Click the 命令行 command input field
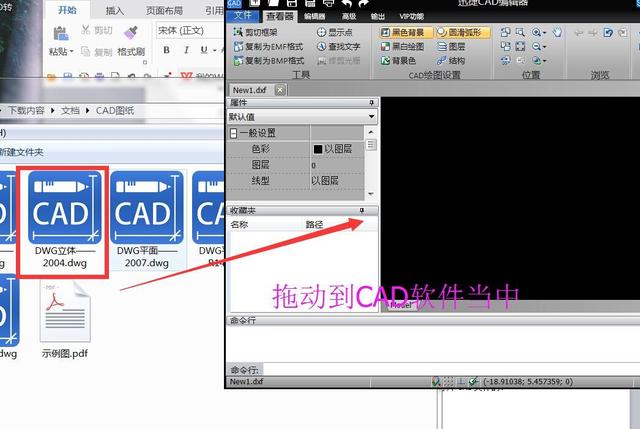640x429 pixels. [x=451, y=370]
